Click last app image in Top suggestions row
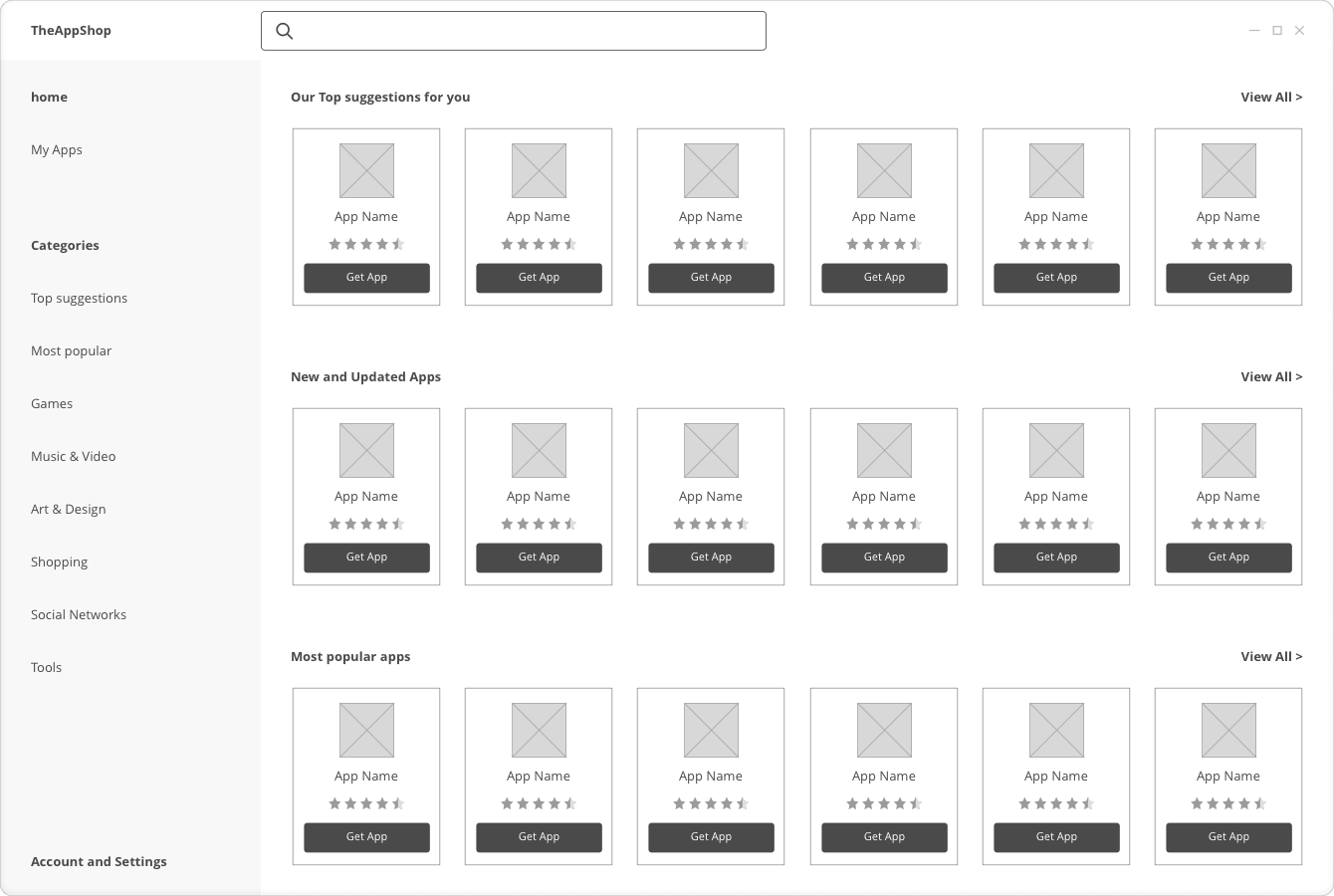 1228,170
